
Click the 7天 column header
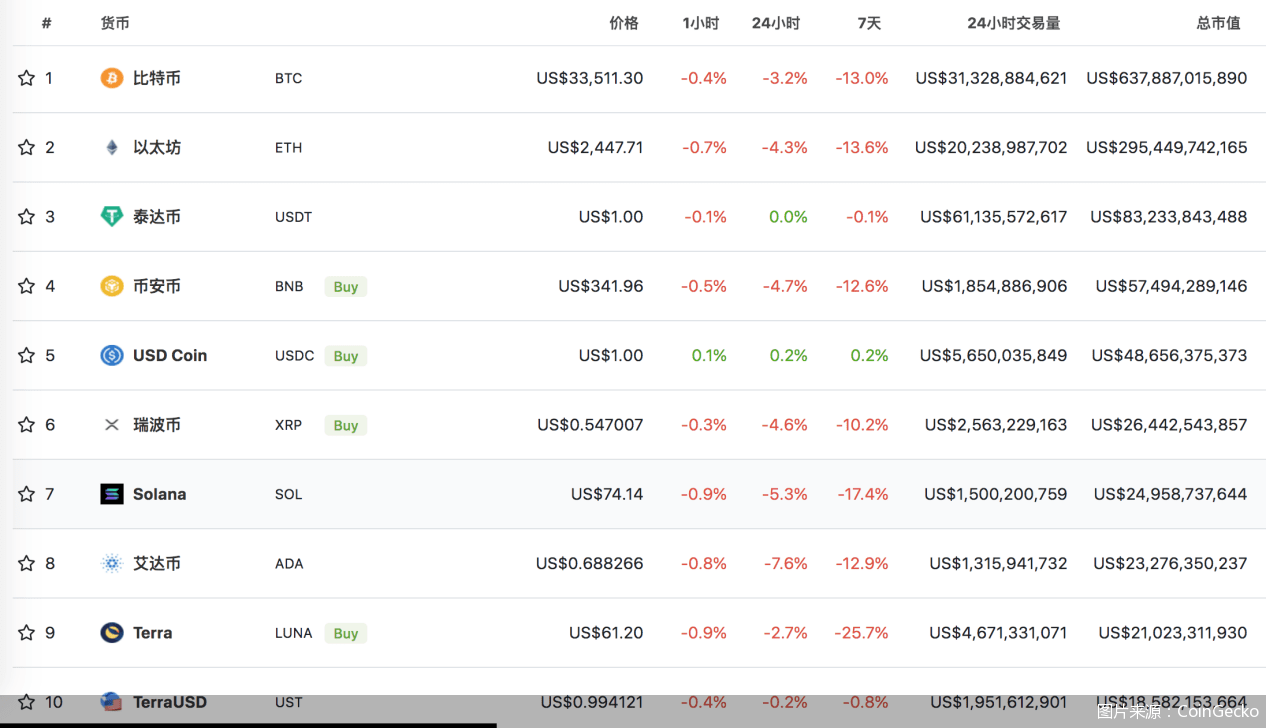(869, 23)
